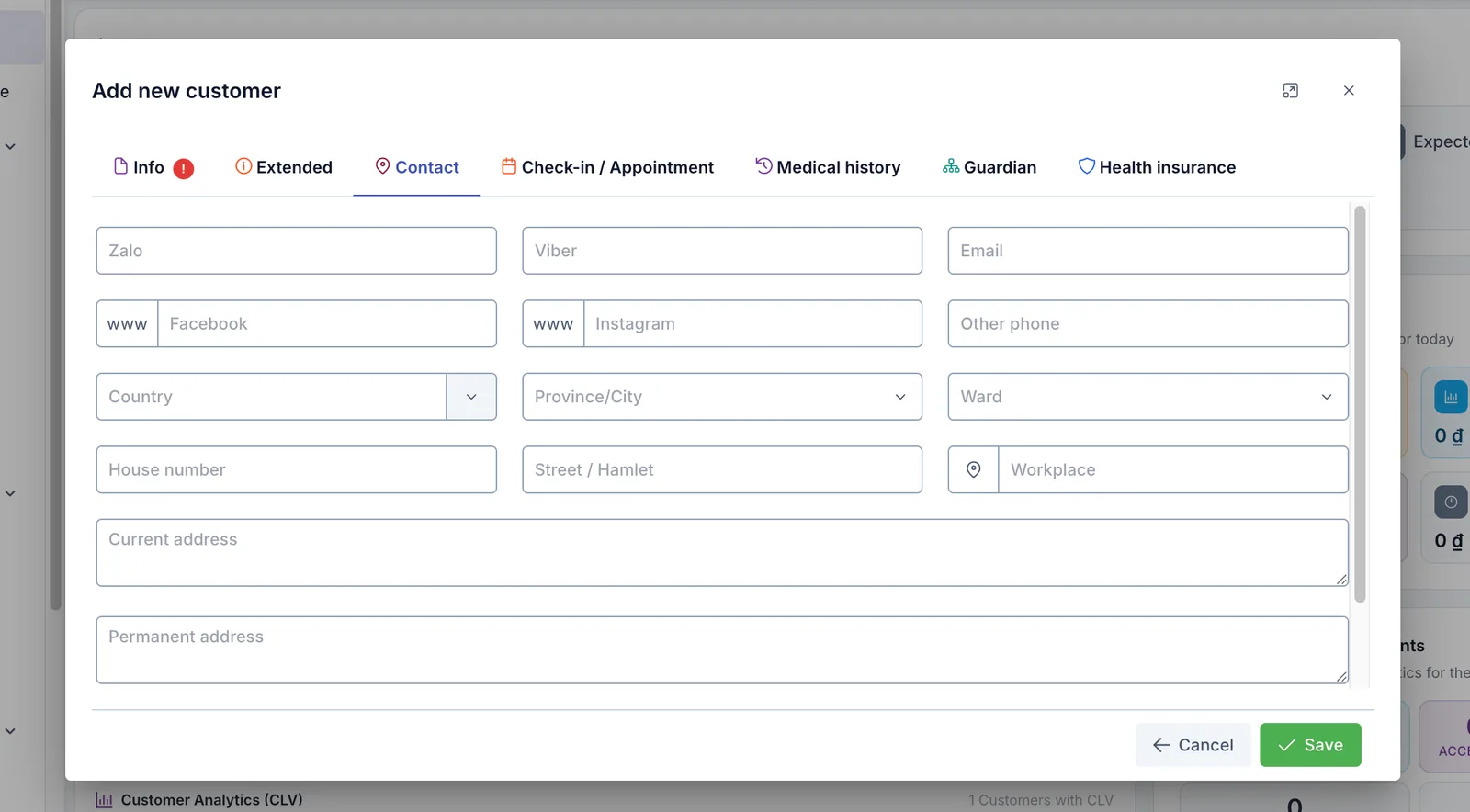Viewport: 1470px width, 812px height.
Task: Expand the Ward dropdown
Action: [x=1148, y=397]
